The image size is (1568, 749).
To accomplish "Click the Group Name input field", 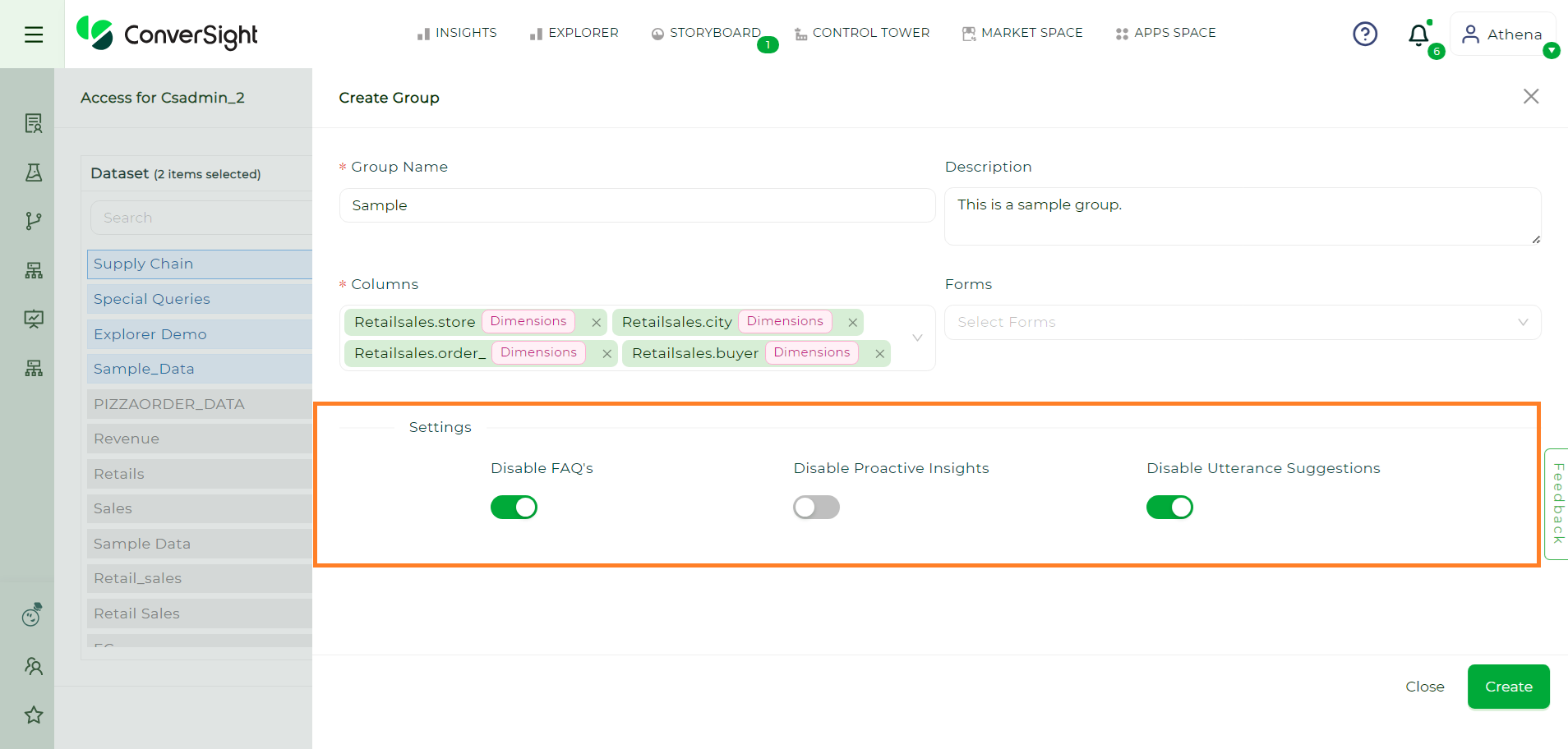I will 637,205.
